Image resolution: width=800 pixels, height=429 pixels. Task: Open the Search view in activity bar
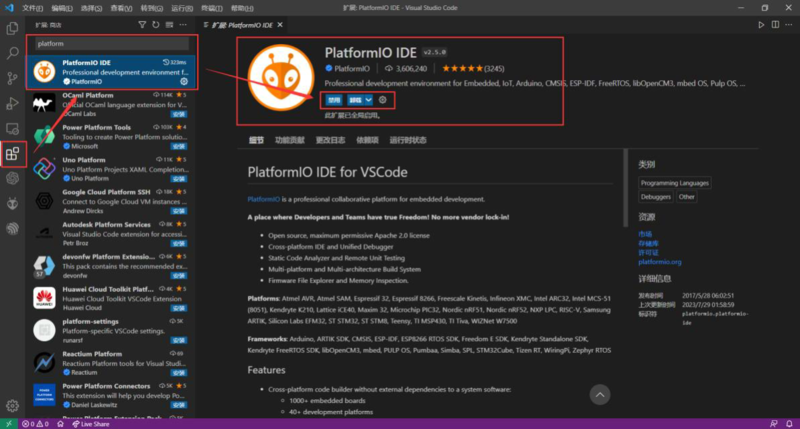point(13,53)
